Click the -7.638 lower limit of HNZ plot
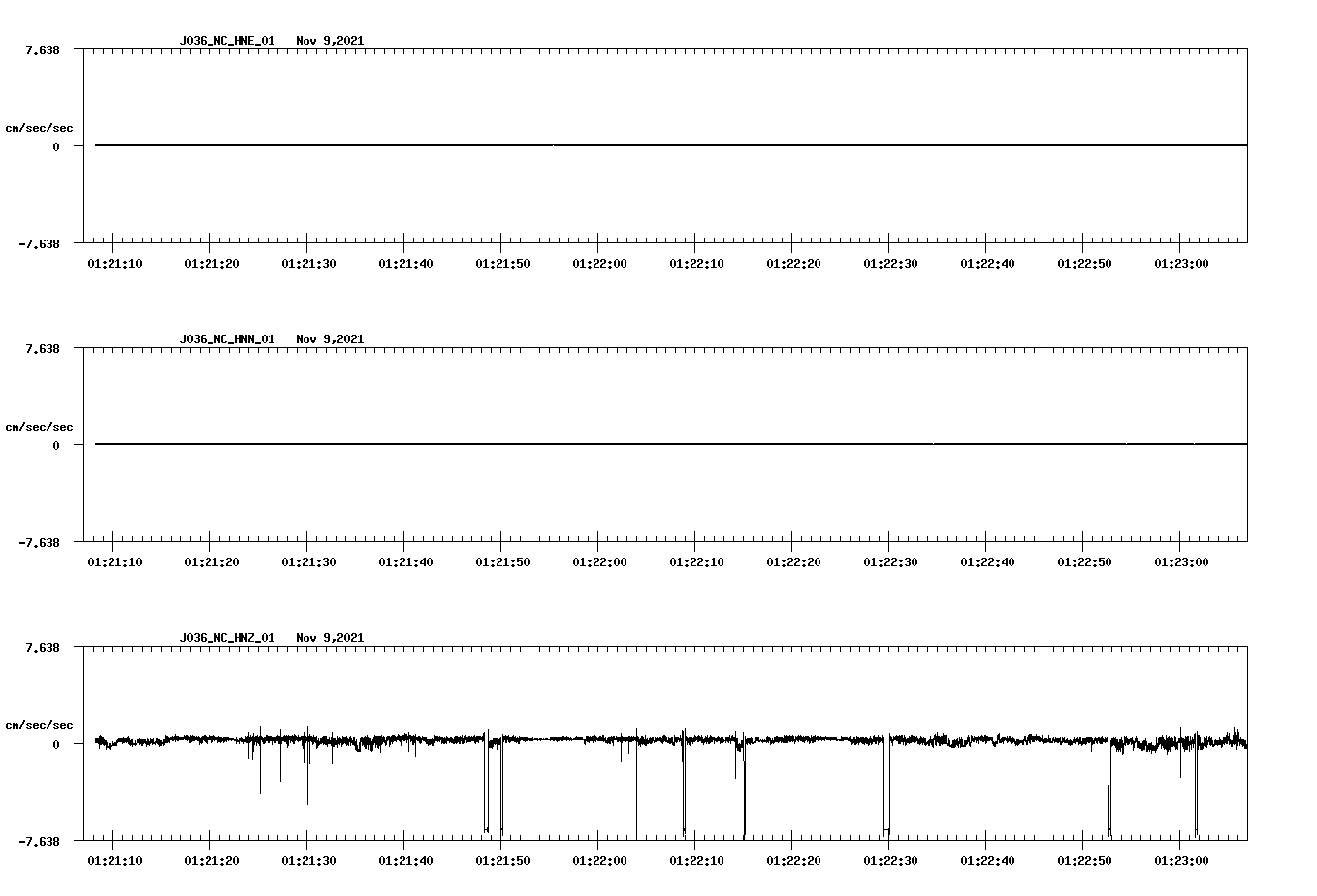1317x896 pixels. (39, 841)
